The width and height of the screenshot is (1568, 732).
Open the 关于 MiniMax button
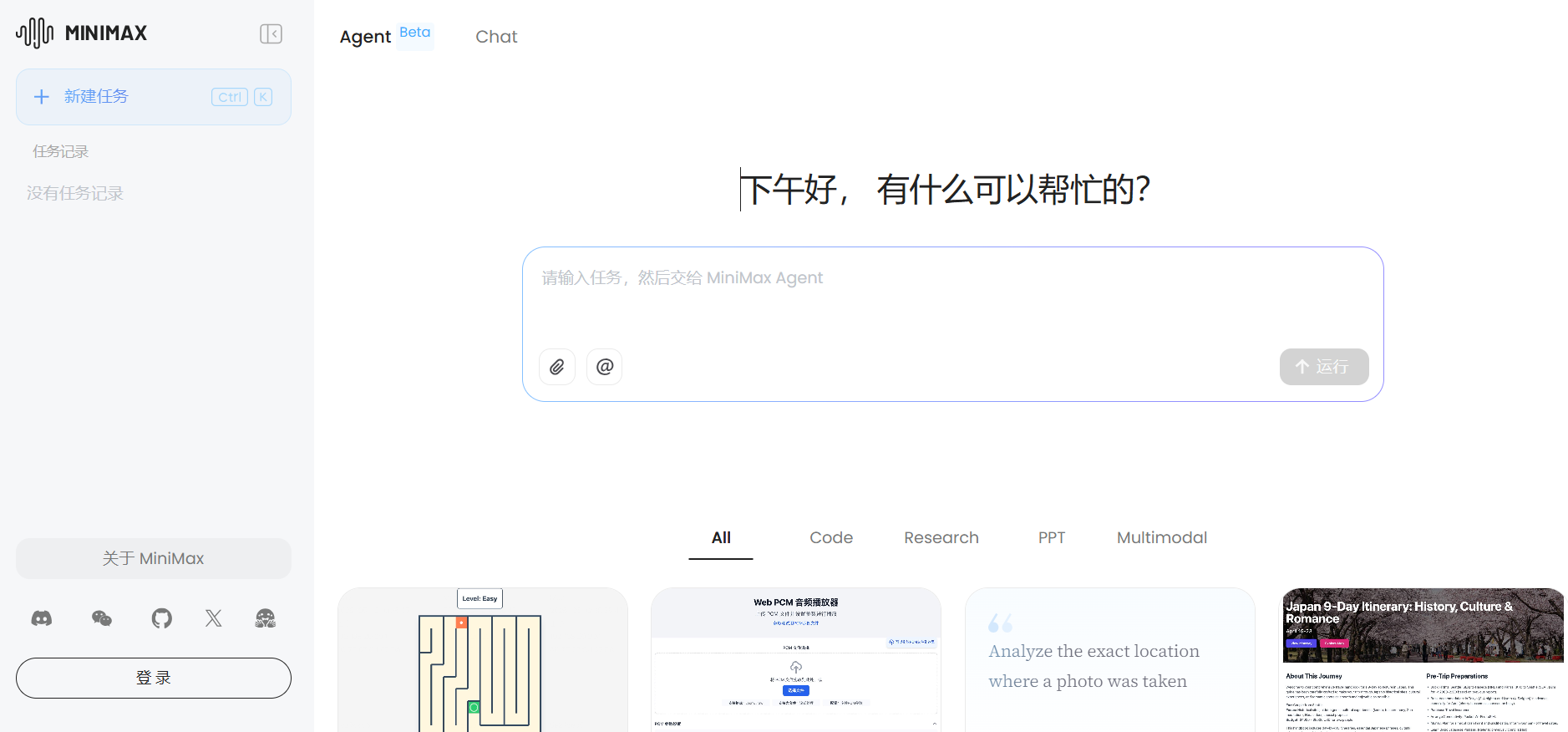[x=154, y=558]
